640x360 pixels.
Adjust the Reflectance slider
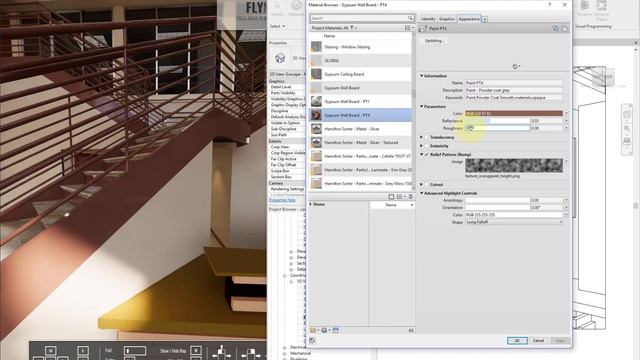click(x=498, y=120)
